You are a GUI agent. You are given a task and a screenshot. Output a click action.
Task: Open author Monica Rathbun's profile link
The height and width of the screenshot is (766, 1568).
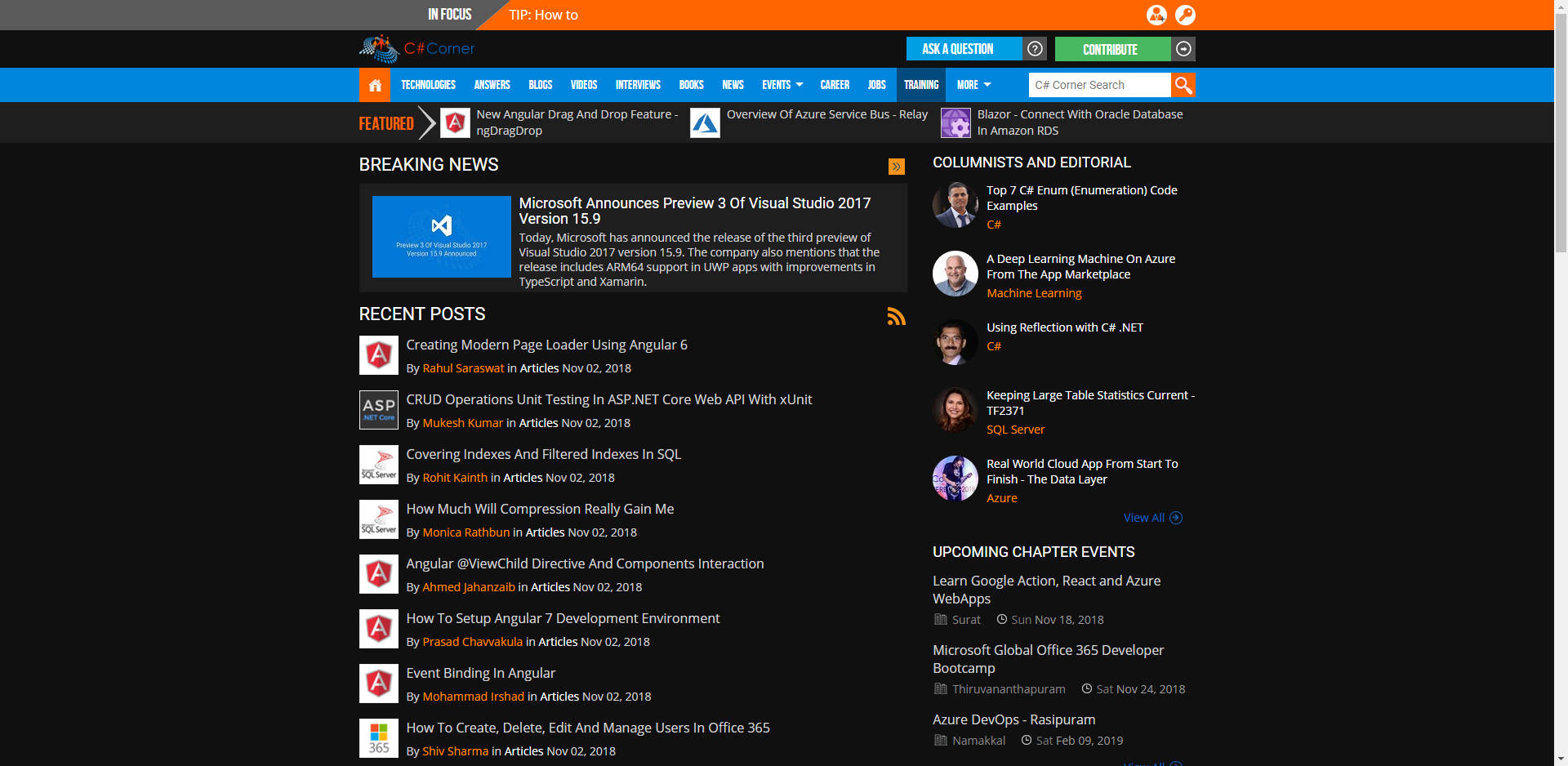[465, 532]
